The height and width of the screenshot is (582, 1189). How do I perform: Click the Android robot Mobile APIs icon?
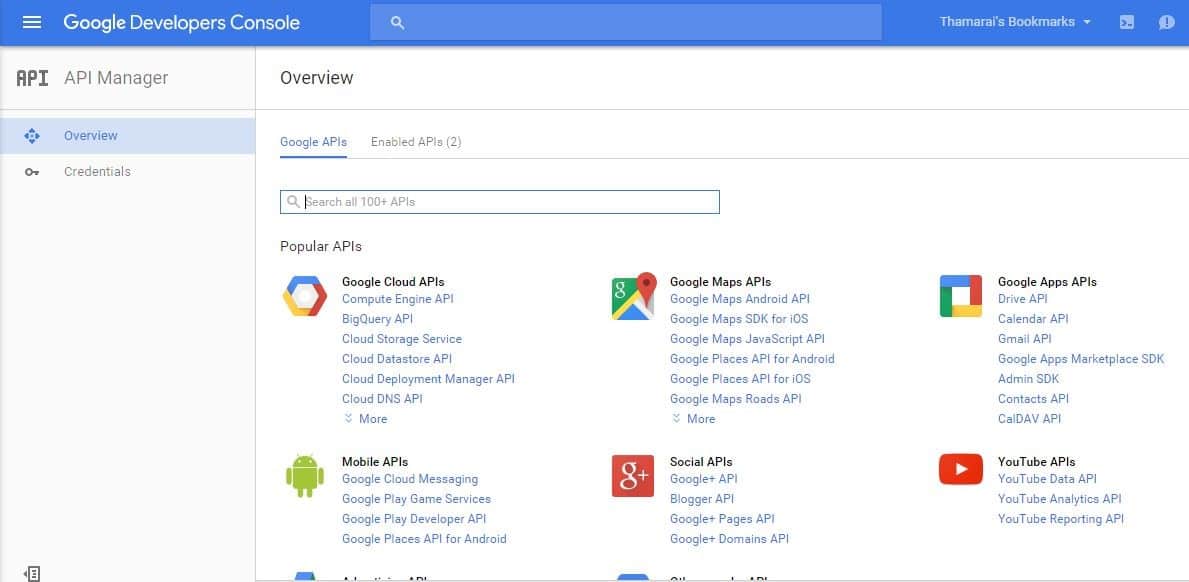[305, 476]
